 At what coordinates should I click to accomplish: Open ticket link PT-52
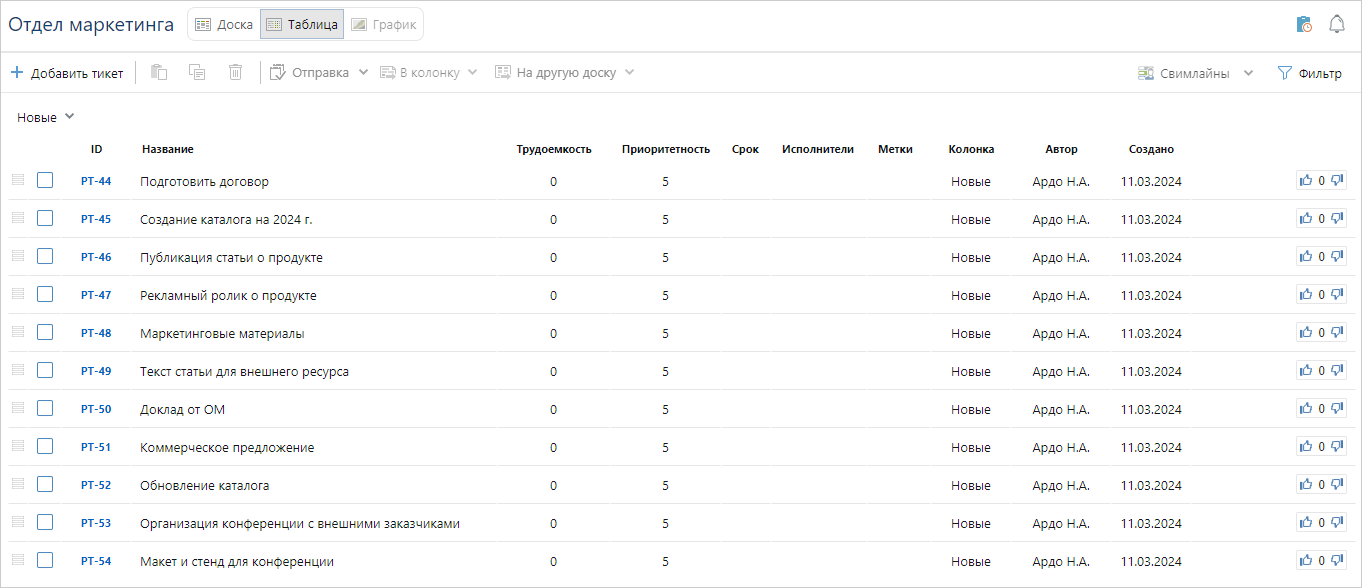point(96,485)
